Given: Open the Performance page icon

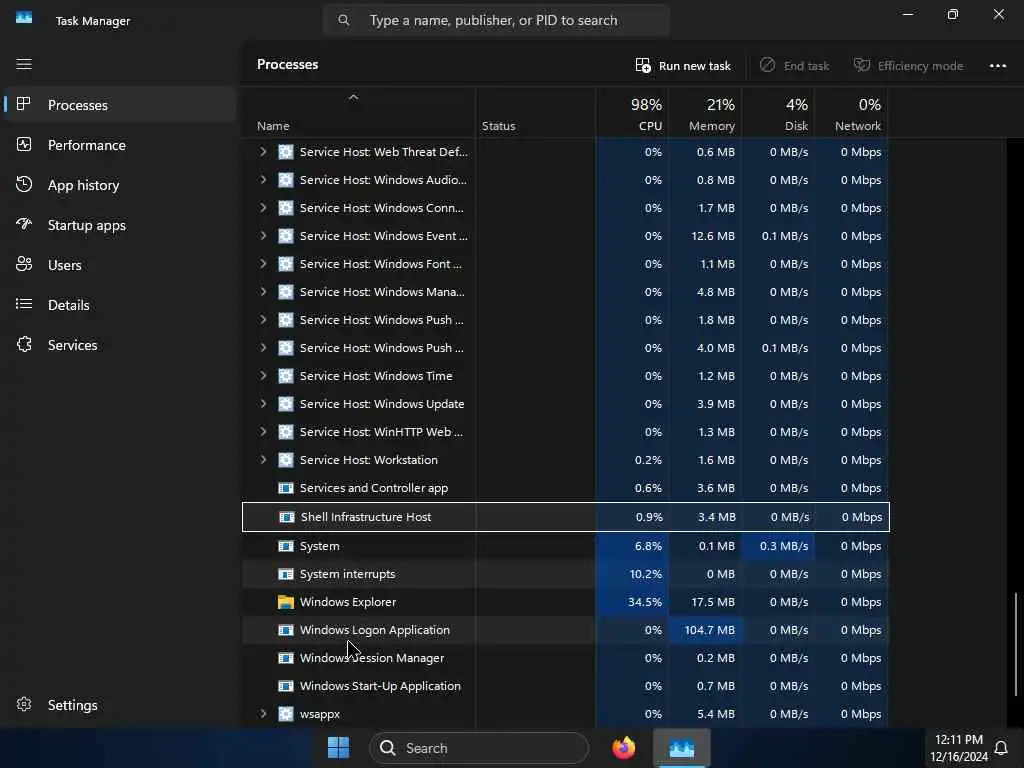Looking at the screenshot, I should (x=24, y=144).
